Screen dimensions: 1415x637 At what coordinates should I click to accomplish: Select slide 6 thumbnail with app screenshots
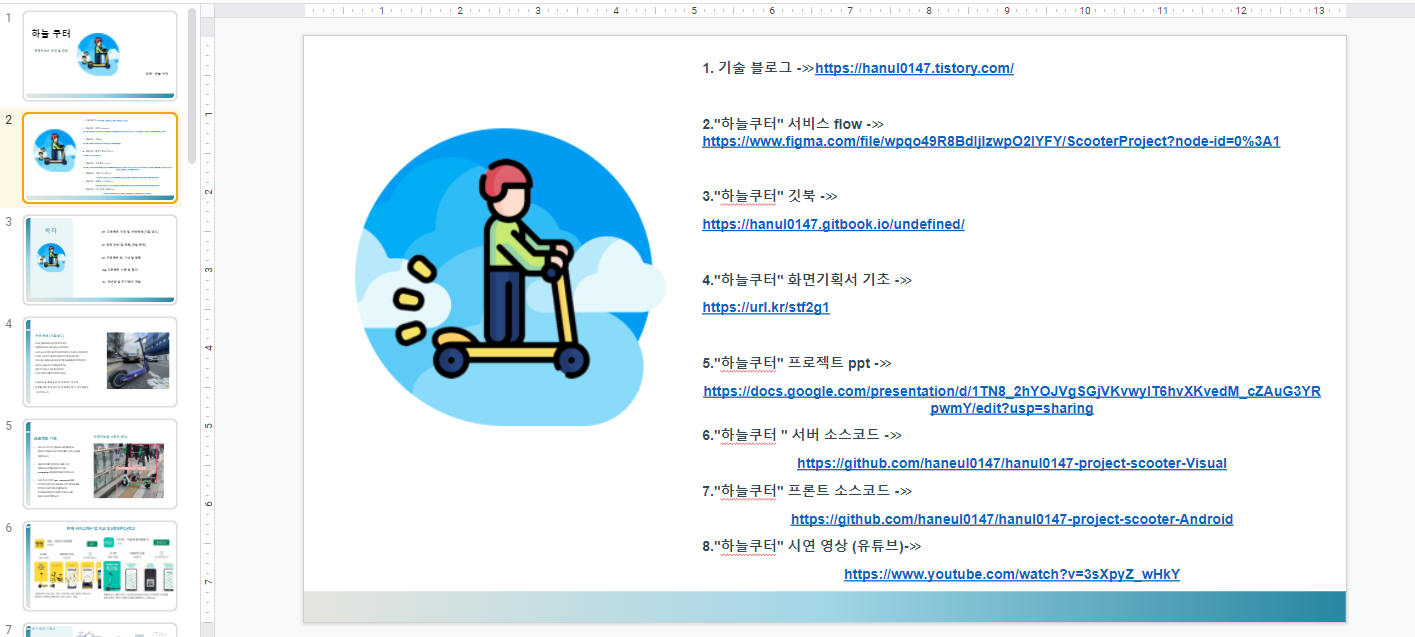pyautogui.click(x=100, y=566)
